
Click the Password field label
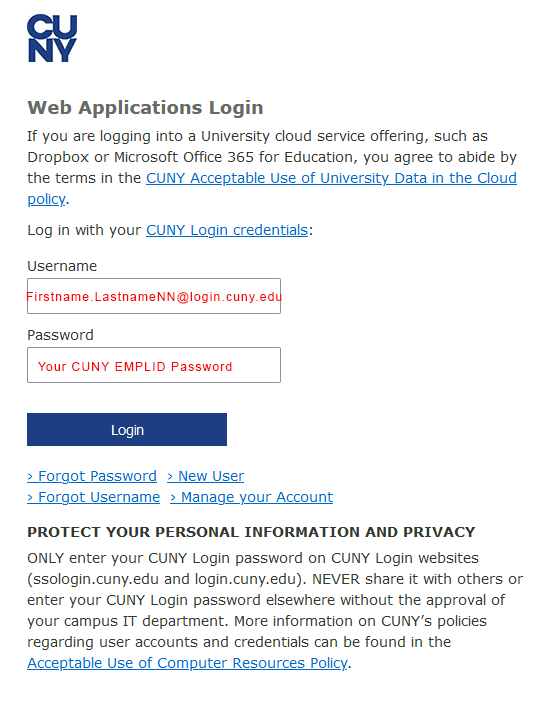click(60, 335)
